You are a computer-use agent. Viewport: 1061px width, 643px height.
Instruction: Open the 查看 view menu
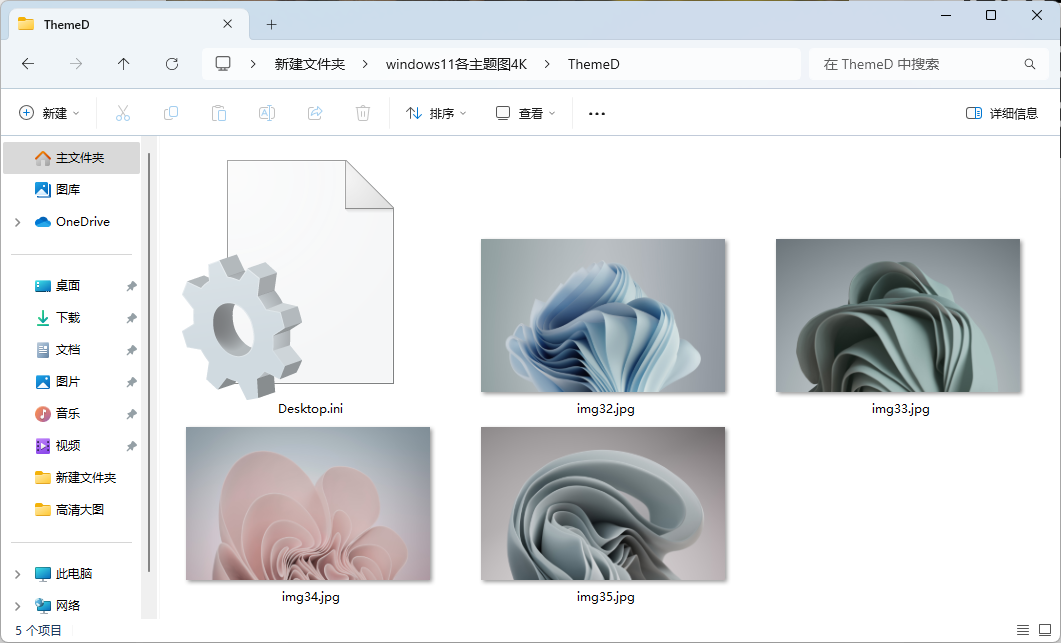(x=526, y=113)
